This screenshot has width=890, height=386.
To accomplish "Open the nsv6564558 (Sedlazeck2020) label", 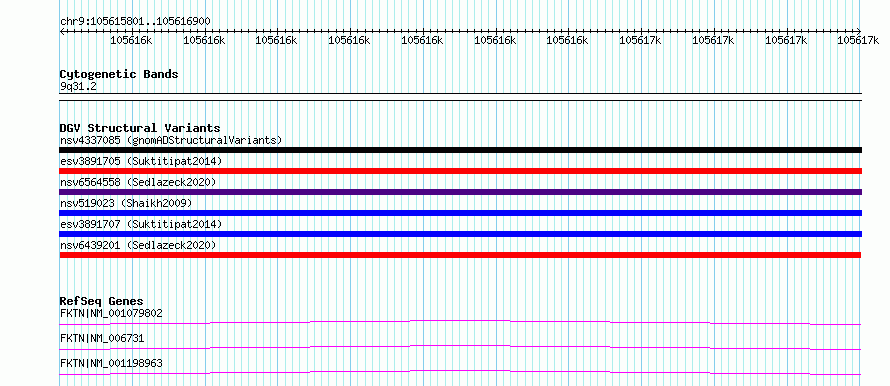I will (x=138, y=182).
